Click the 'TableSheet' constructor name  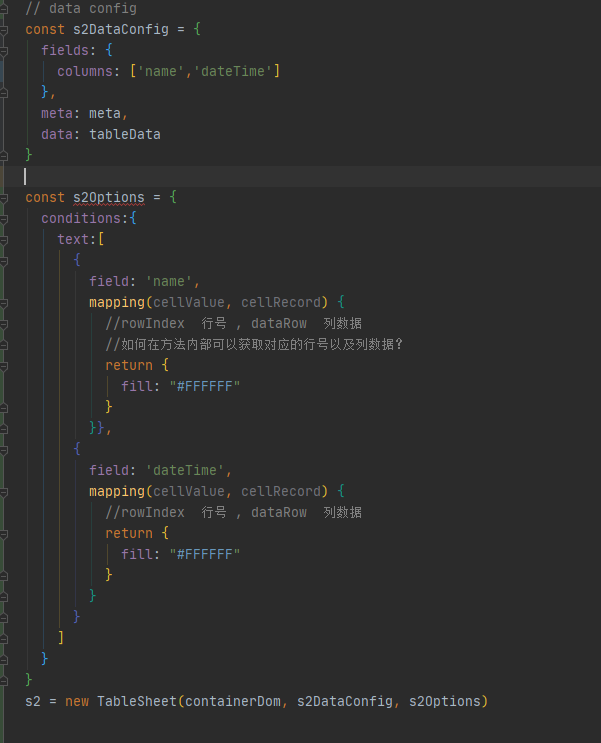click(137, 701)
